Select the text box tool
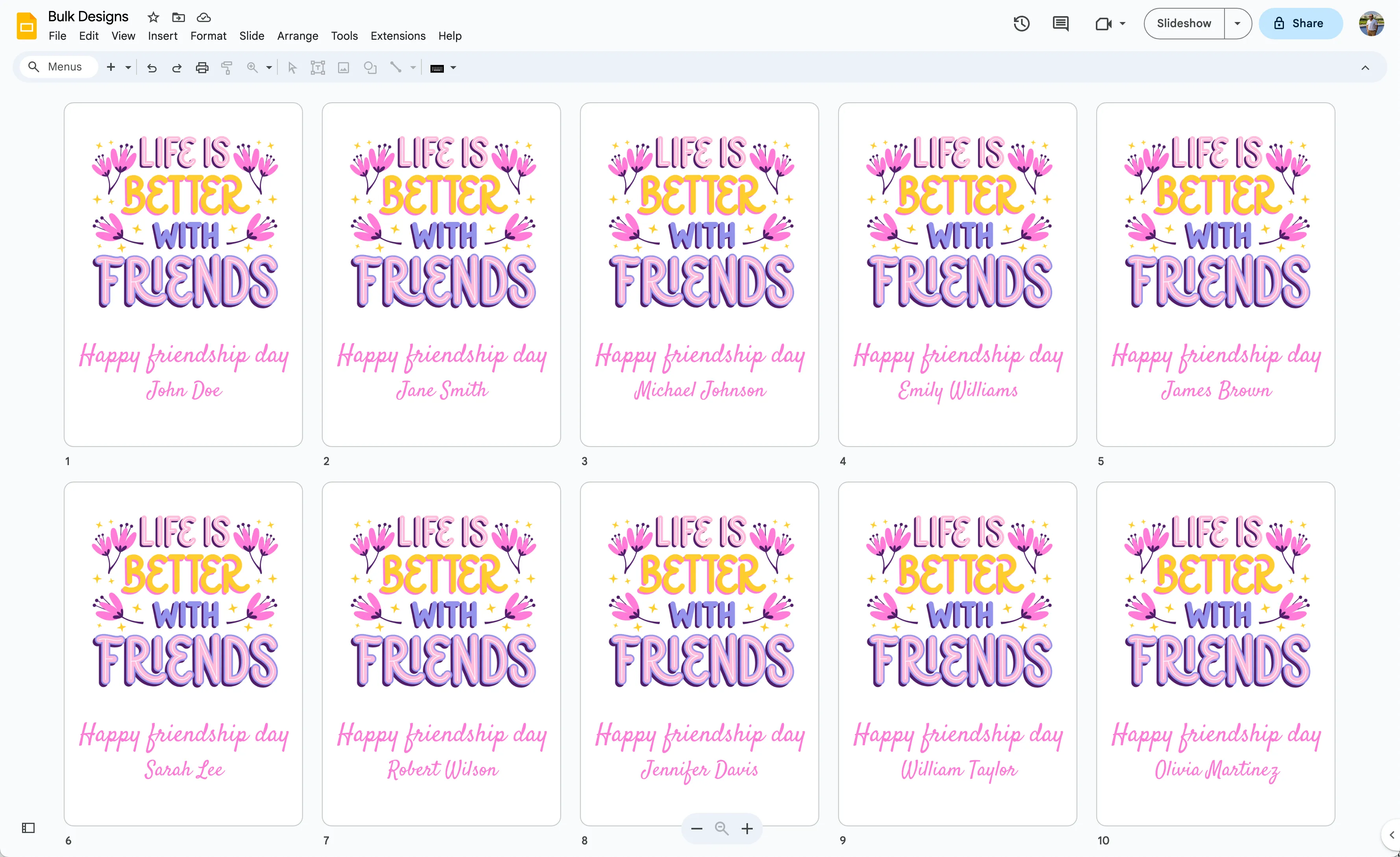This screenshot has height=857, width=1400. point(318,67)
